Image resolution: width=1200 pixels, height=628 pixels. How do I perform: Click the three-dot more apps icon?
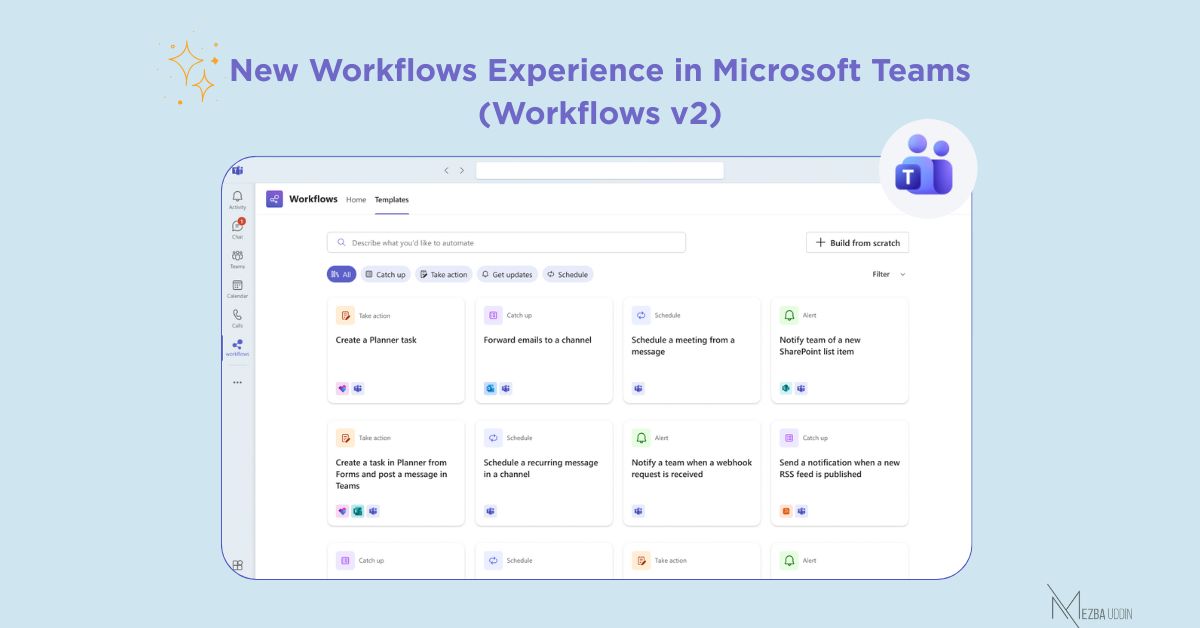pyautogui.click(x=237, y=382)
